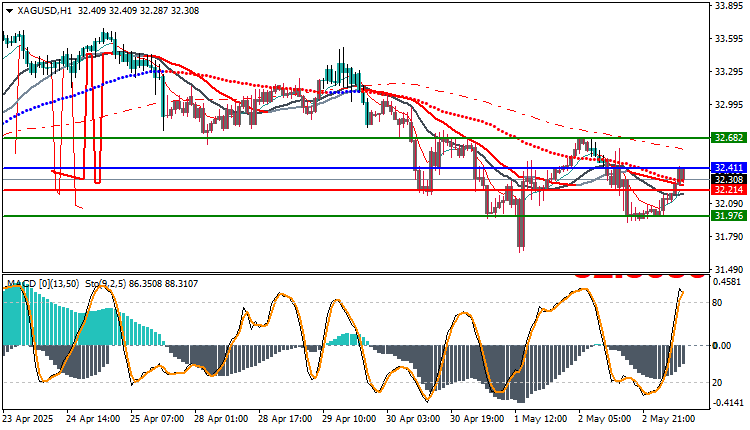Click the 33.895 price axis label
The height and width of the screenshot is (430, 750).
coord(728,6)
